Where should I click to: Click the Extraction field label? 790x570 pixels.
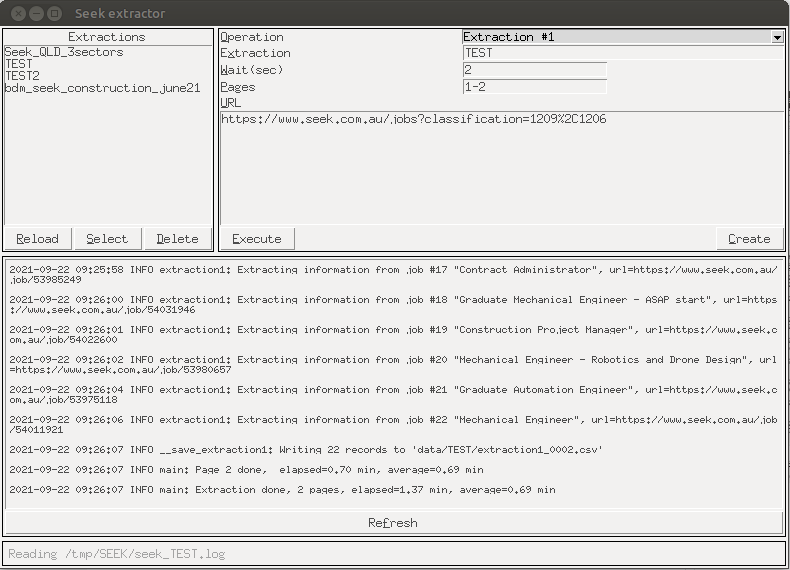(x=255, y=53)
